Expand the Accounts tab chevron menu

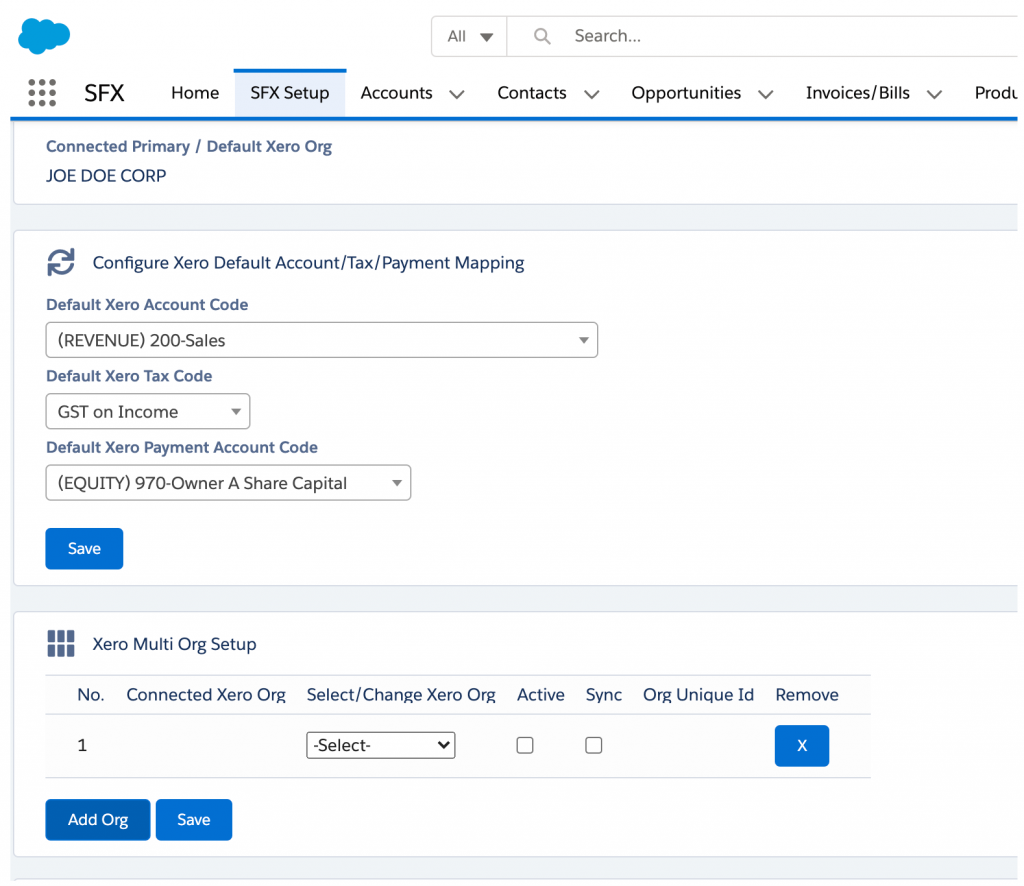[x=457, y=95]
